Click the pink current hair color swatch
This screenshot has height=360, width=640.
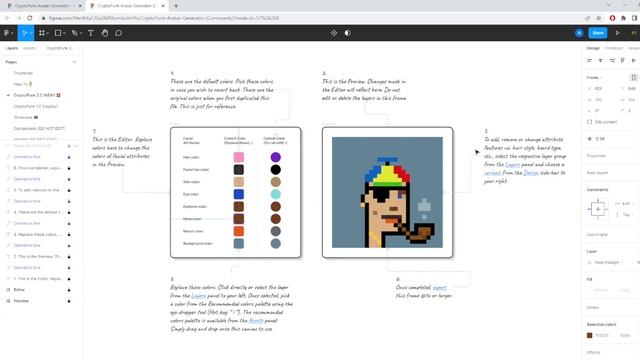click(x=239, y=157)
